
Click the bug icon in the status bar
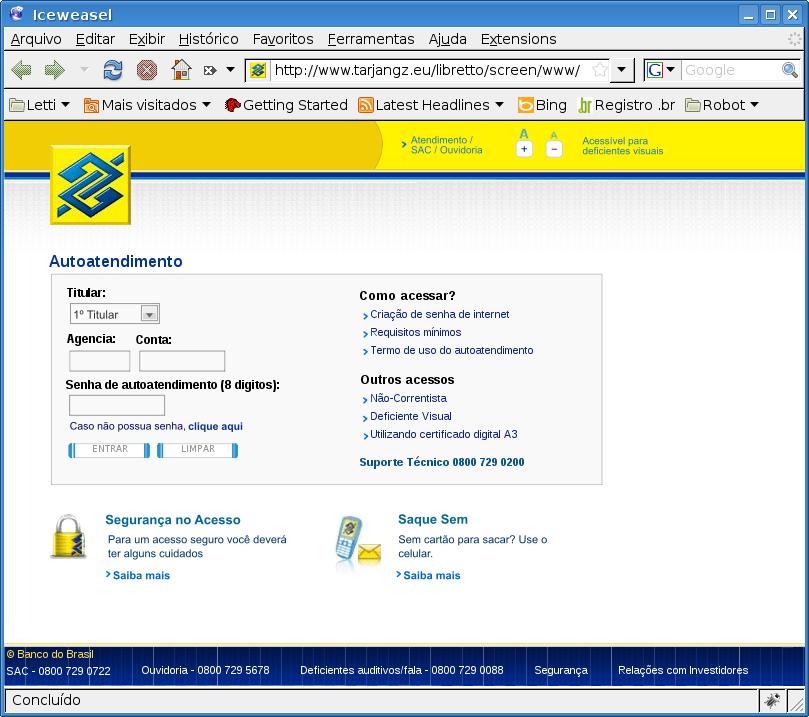pos(772,700)
